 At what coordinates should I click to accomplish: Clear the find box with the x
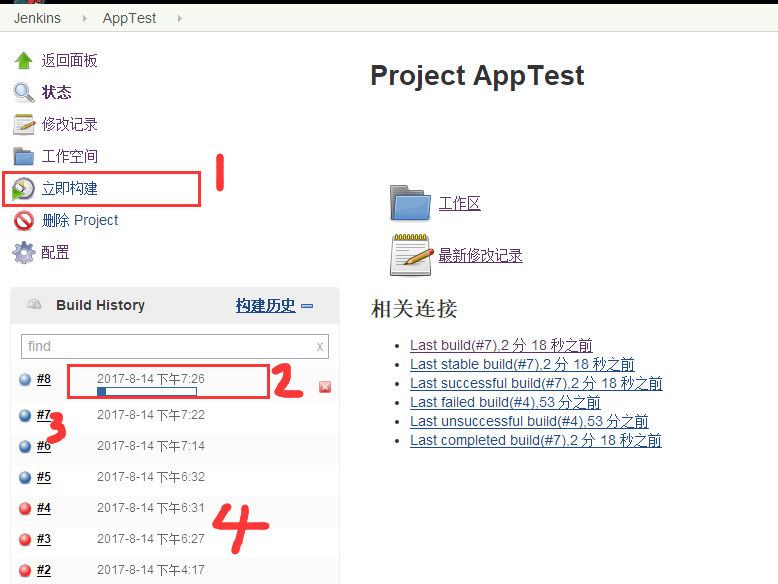(320, 347)
